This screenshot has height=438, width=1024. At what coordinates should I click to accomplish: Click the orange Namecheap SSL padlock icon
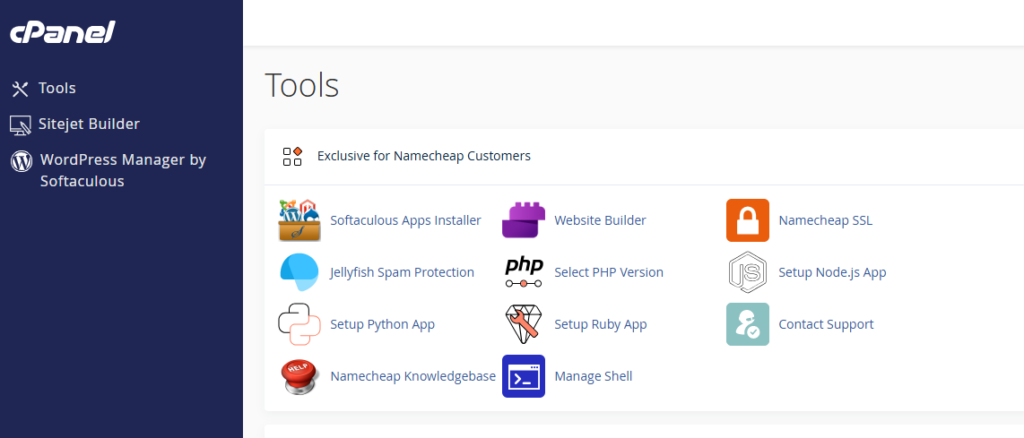(x=747, y=221)
